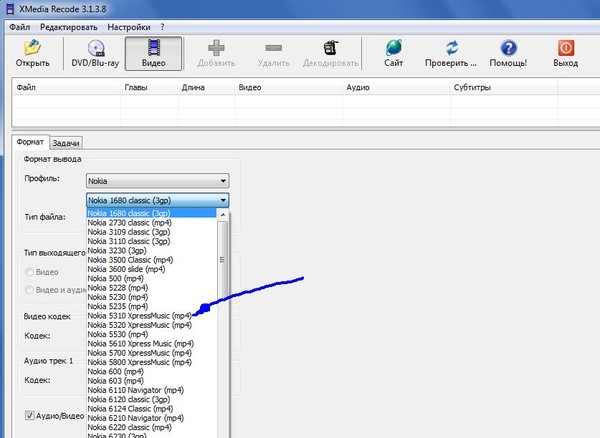Choose Nokia 3109 classic (3gp)

tap(152, 232)
